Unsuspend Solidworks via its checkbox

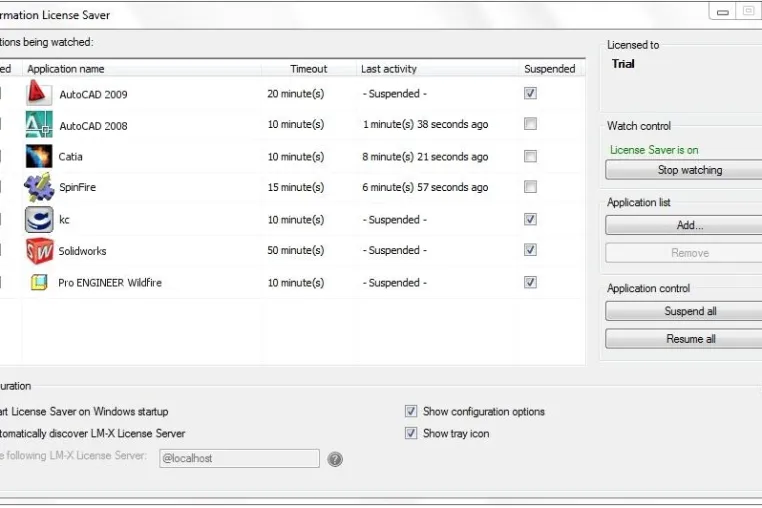(x=530, y=250)
